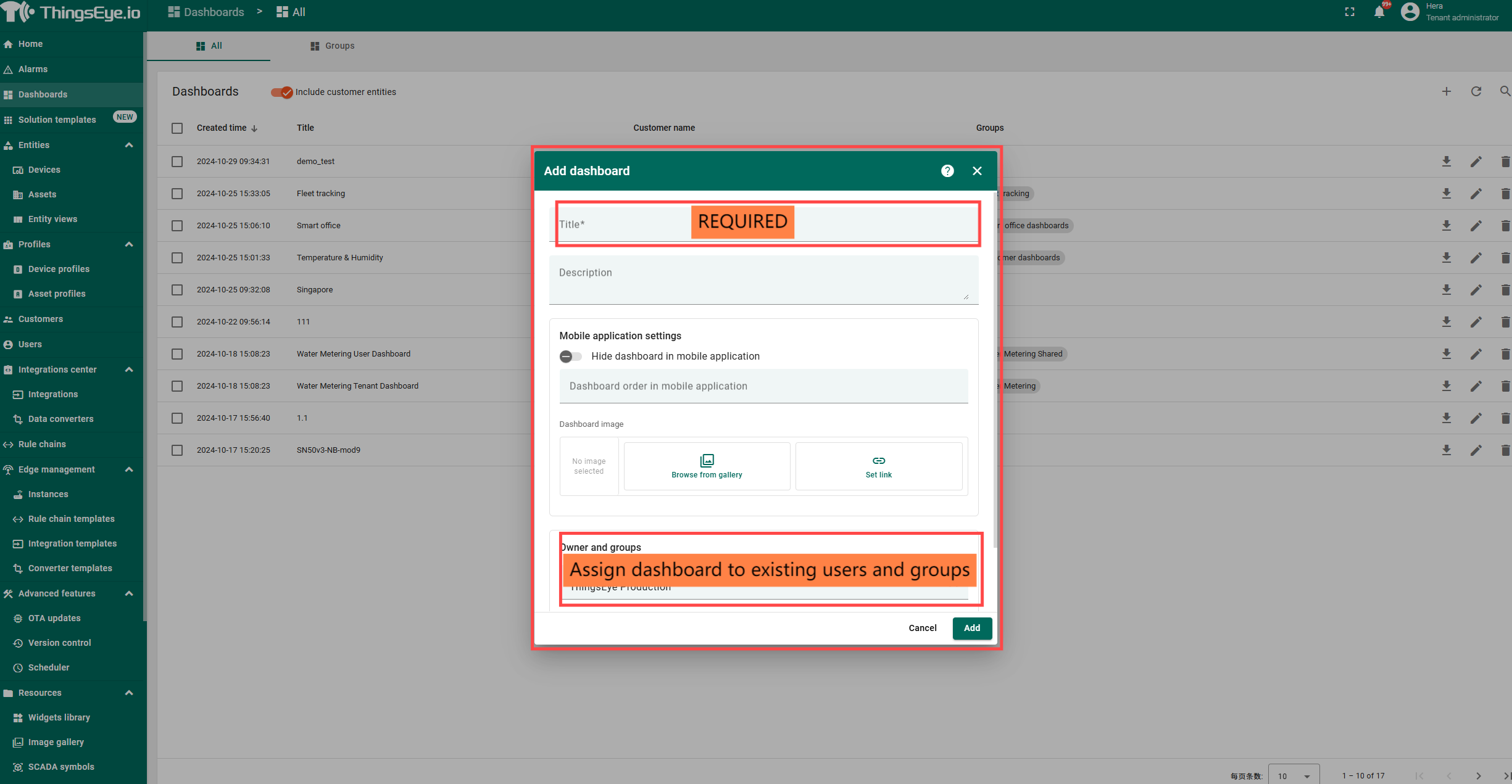The image size is (1512, 784).
Task: Collapse the Entities sidebar section
Action: (129, 145)
